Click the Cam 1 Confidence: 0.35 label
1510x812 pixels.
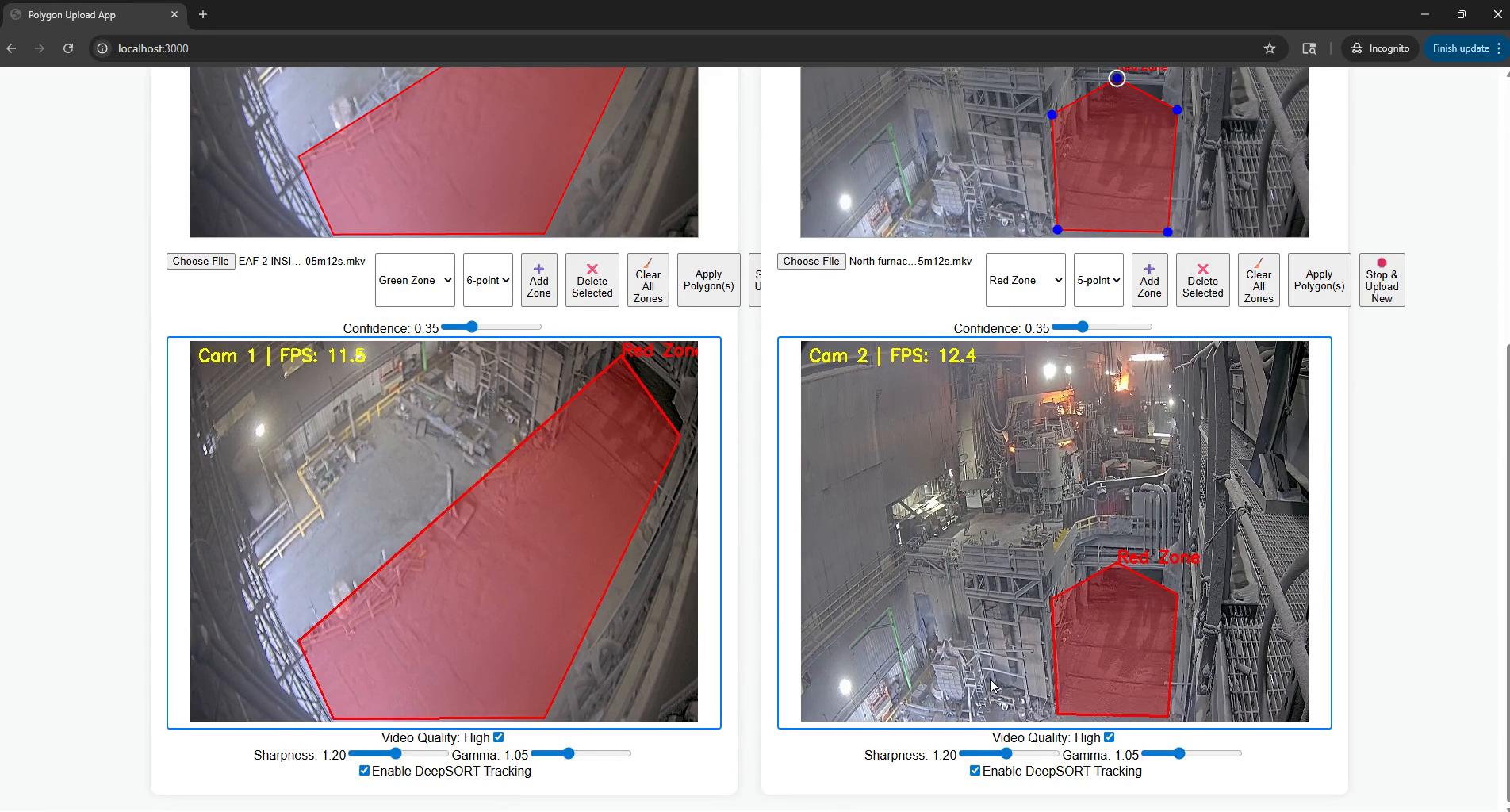point(391,328)
